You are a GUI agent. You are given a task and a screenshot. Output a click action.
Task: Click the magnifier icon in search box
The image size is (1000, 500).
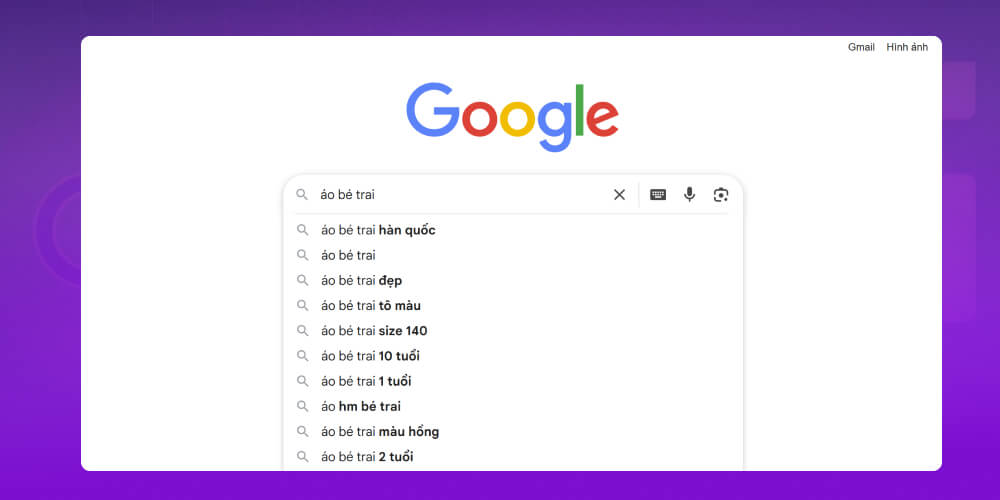301,195
